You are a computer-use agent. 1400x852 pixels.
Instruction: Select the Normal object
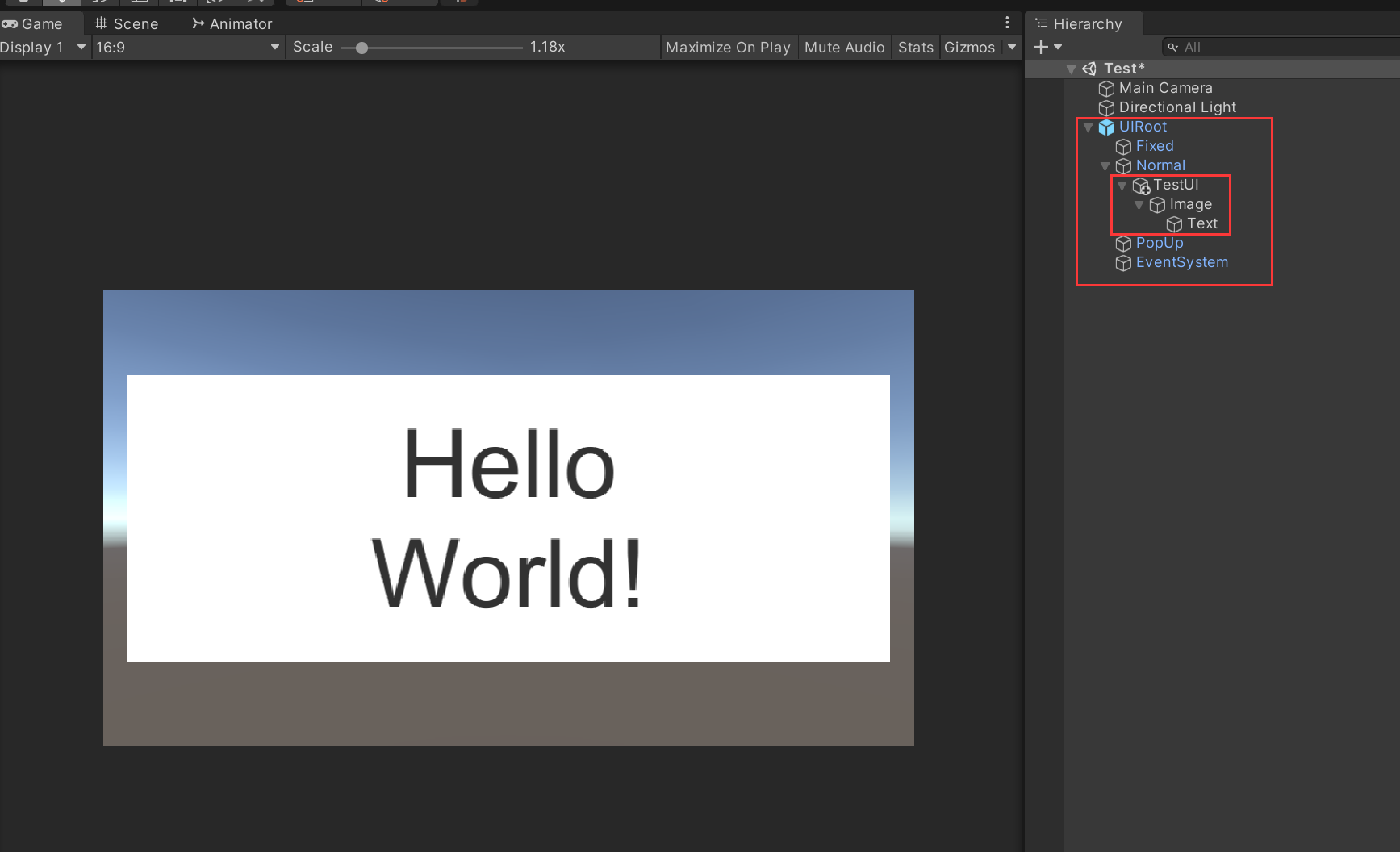coord(1160,165)
